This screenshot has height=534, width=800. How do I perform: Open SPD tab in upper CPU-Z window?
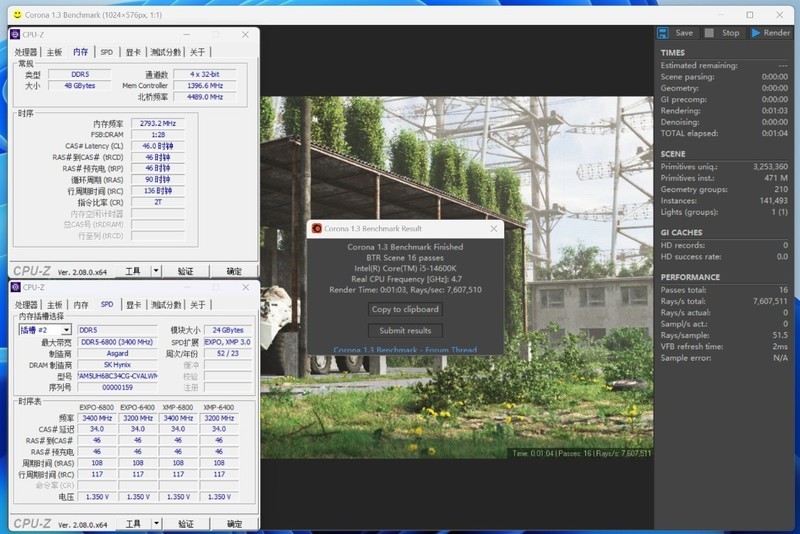coord(107,52)
